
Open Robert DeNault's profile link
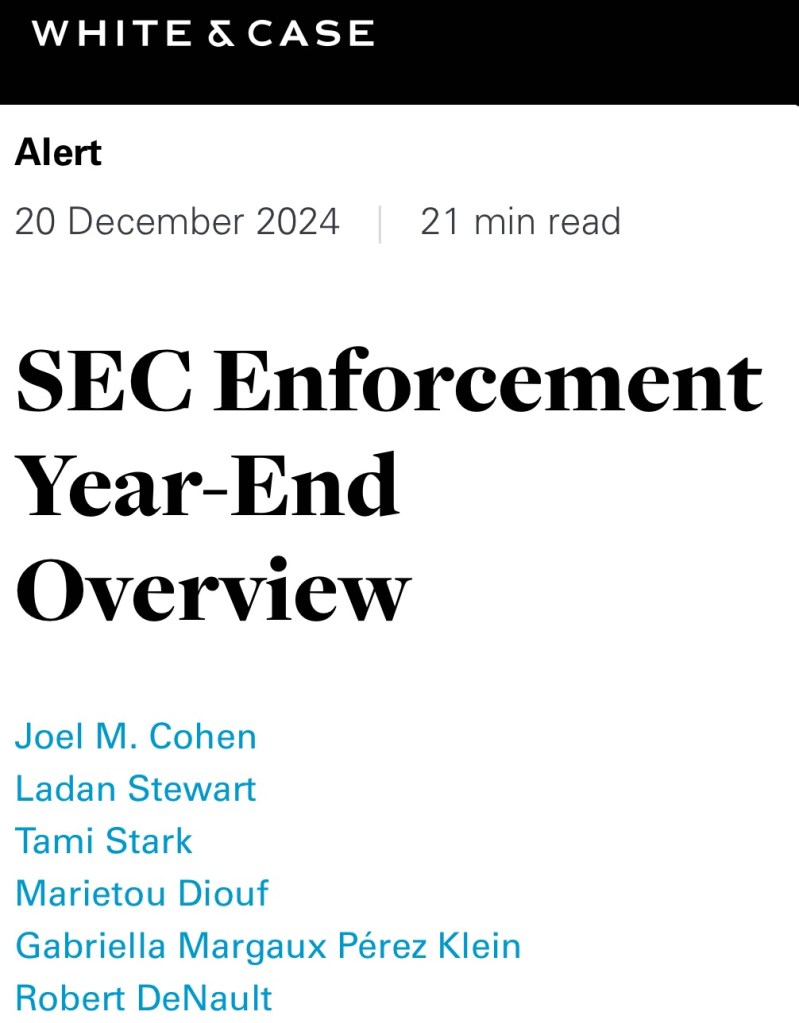(x=144, y=997)
